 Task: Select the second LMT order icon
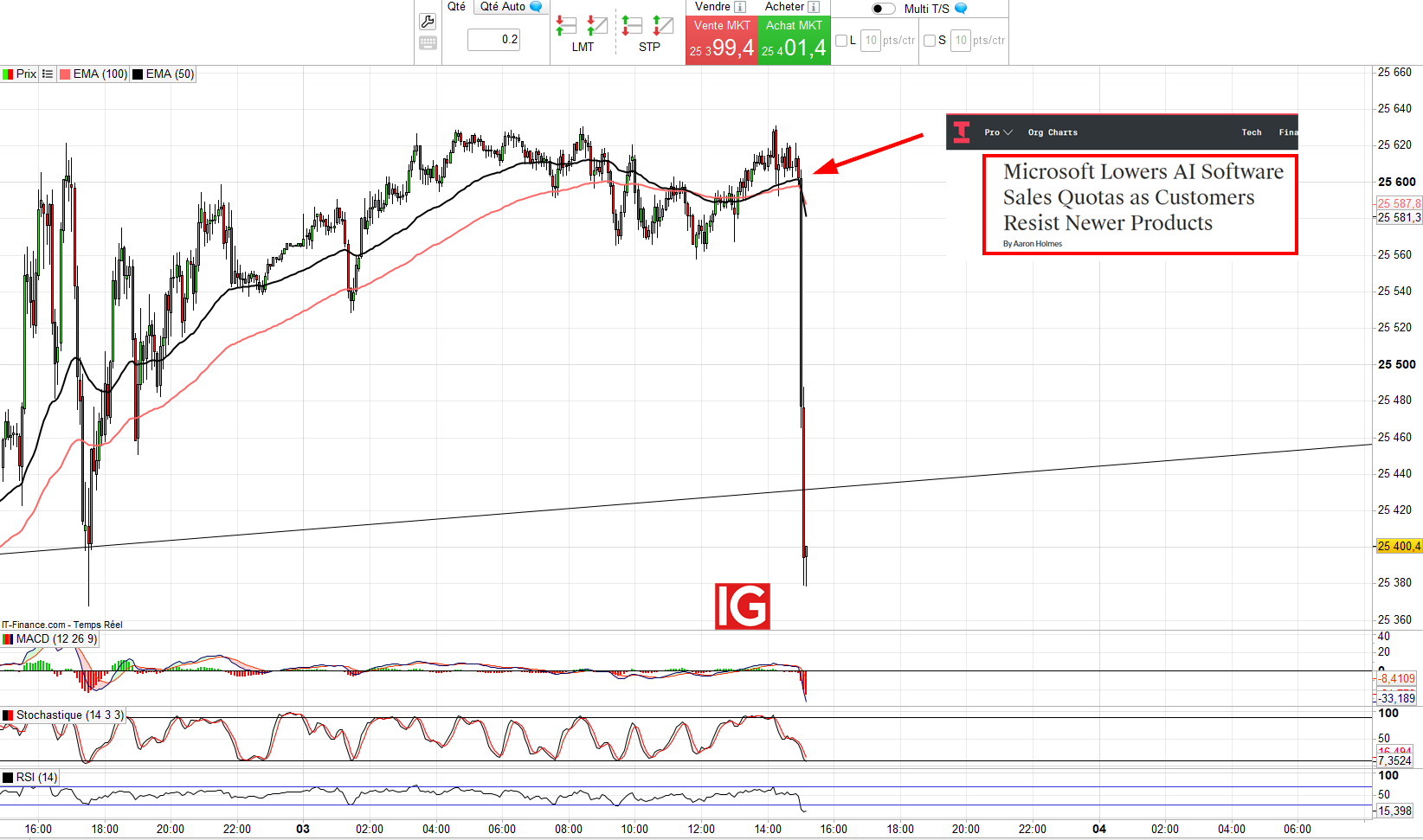coord(597,25)
